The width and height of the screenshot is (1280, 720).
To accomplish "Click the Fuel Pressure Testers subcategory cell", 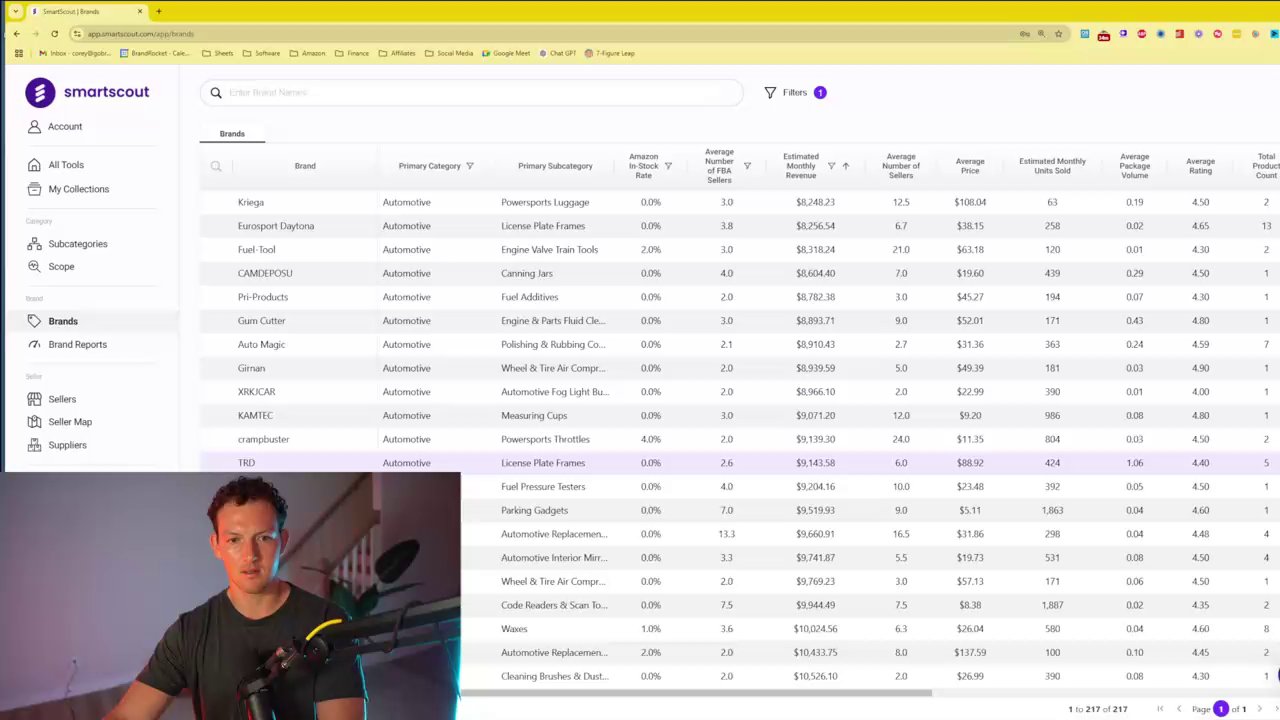I will click(x=543, y=487).
